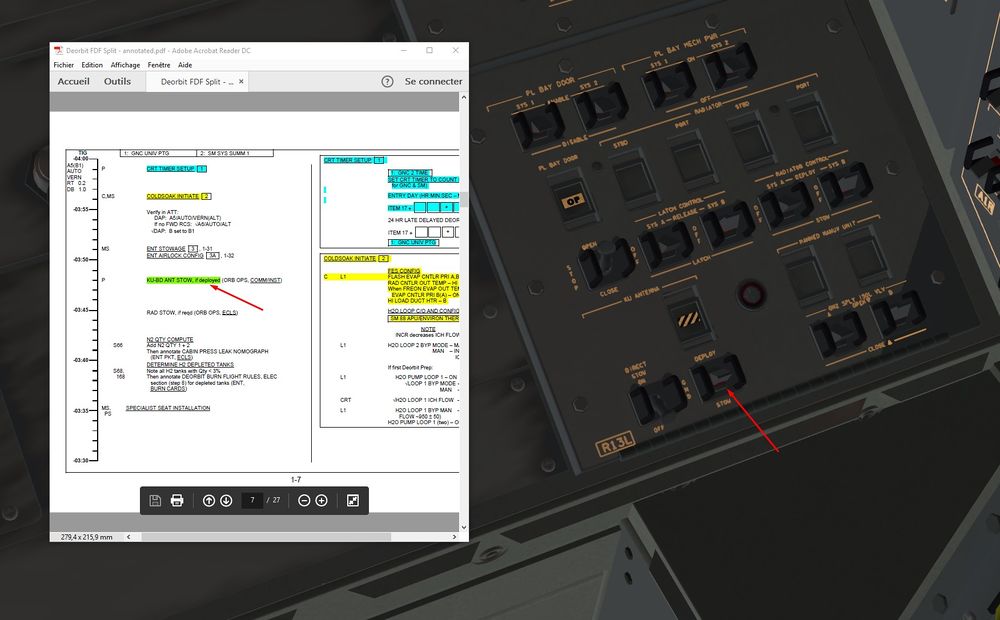Click the ENT STOWAGE heading in the PDF
Viewport: 1000px width, 620px height.
(x=166, y=249)
